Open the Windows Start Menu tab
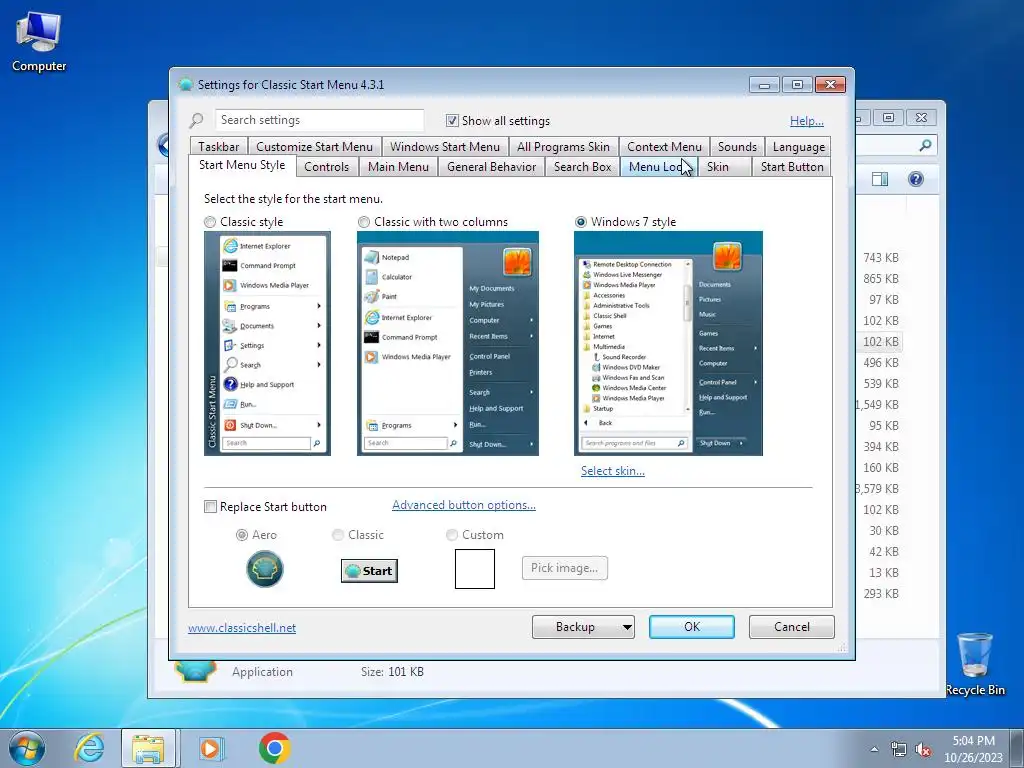The width and height of the screenshot is (1024, 768). 445,147
